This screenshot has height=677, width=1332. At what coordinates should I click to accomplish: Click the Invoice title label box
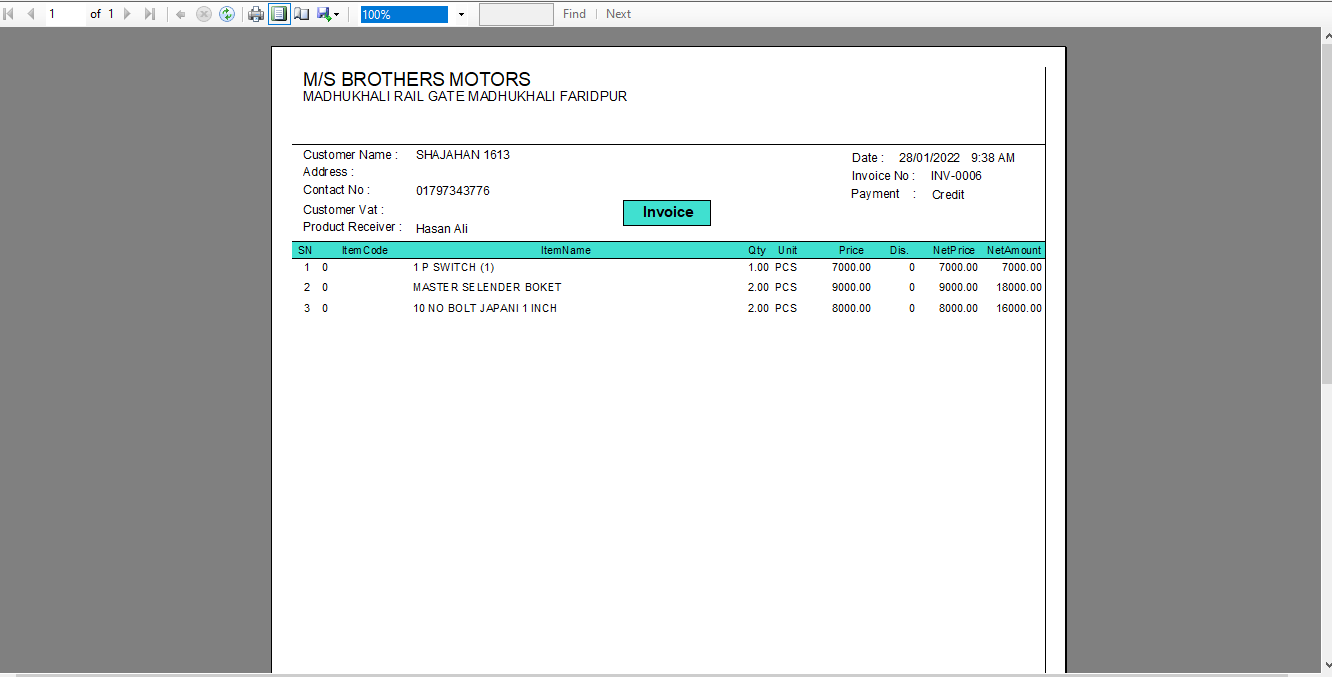pyautogui.click(x=667, y=212)
